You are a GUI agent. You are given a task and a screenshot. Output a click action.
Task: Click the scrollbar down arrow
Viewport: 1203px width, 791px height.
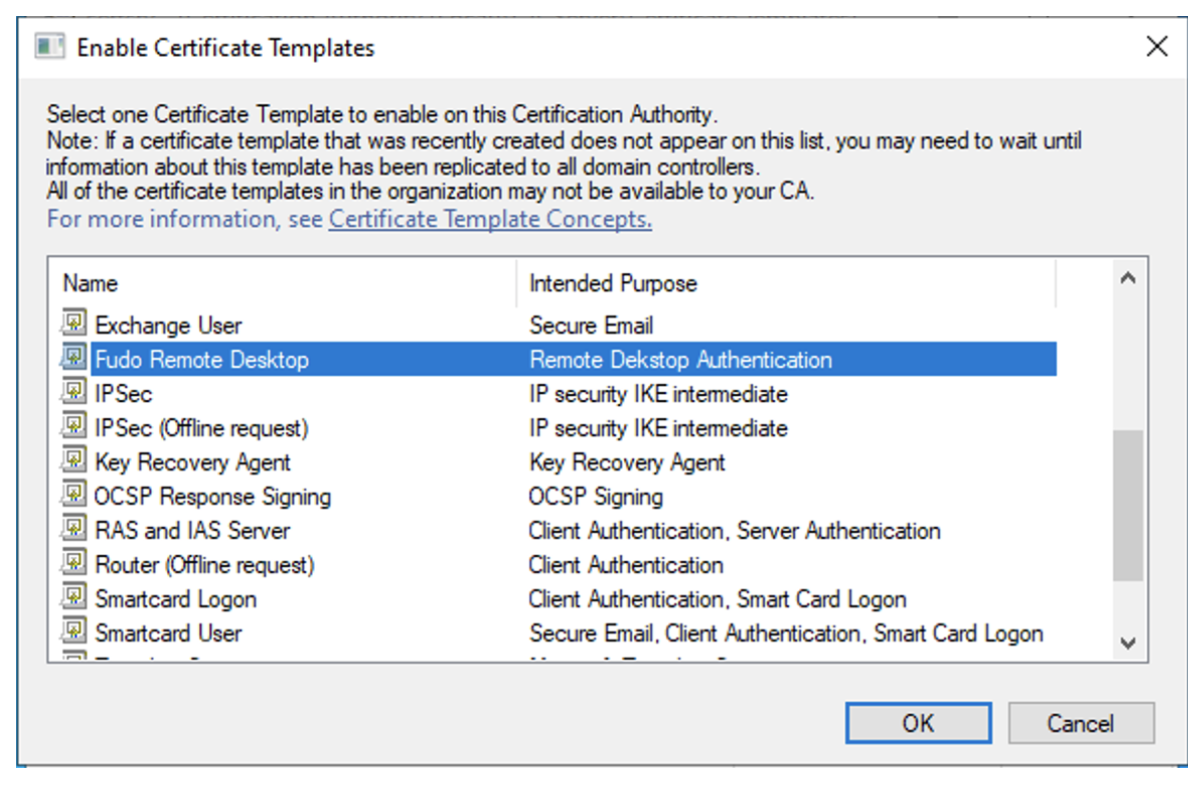coord(1129,643)
